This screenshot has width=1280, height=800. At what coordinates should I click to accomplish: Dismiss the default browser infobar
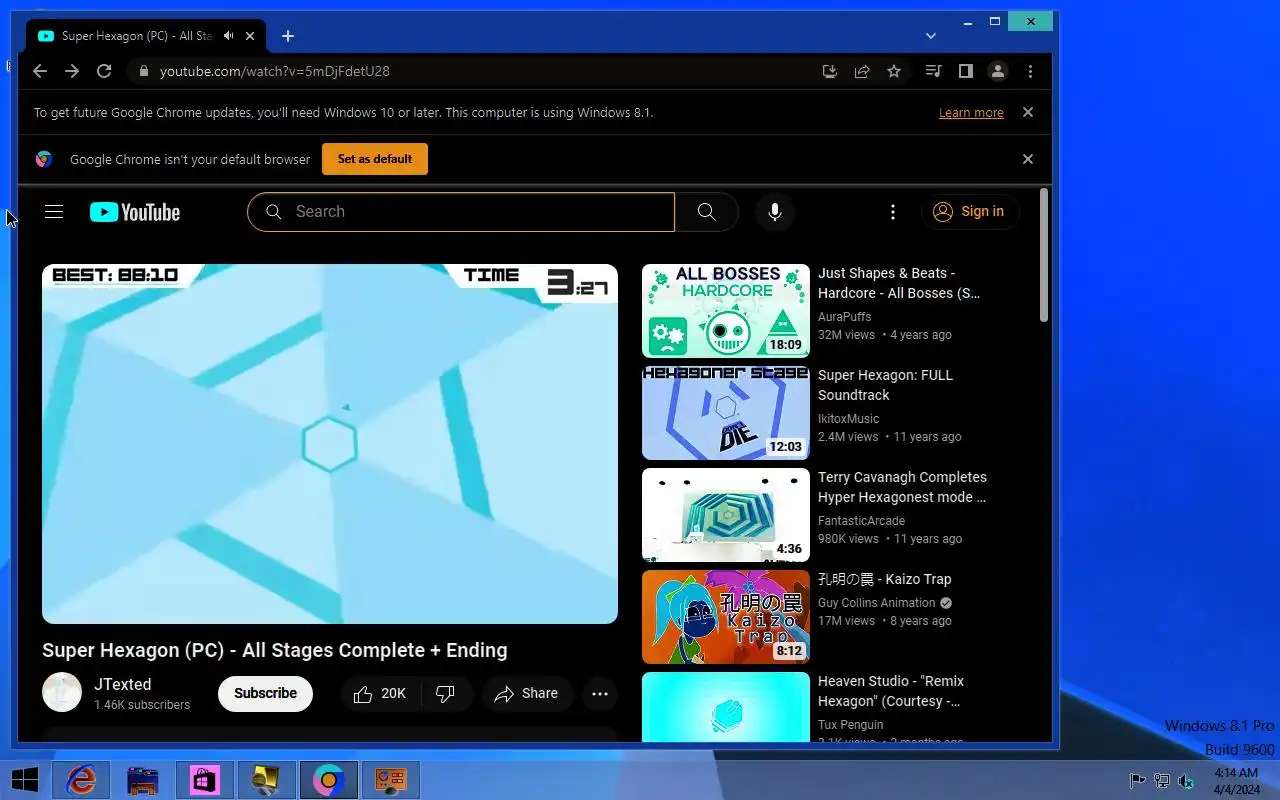[x=1027, y=159]
